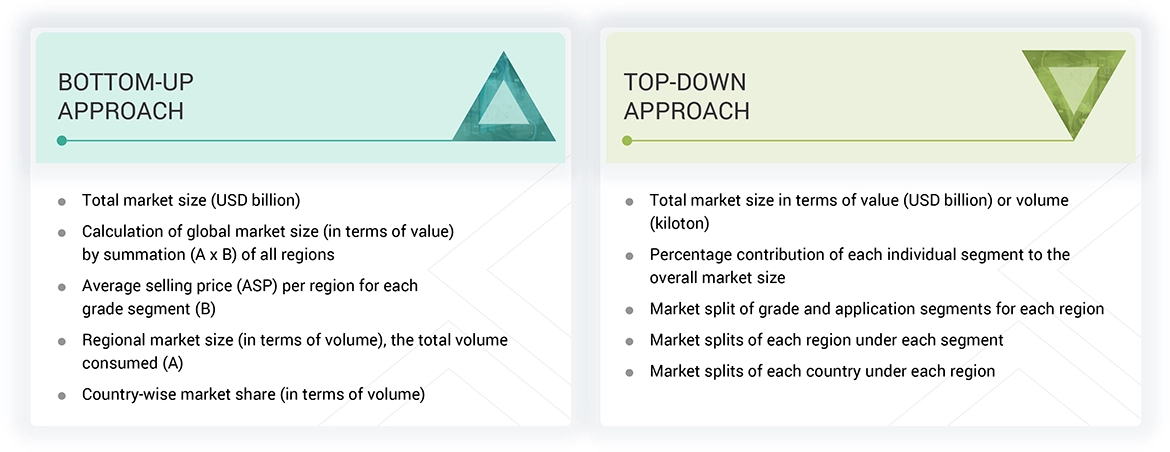This screenshot has height=452, width=1170.
Task: Select the 'TOP-DOWN APPROACH' heading
Action: point(686,96)
